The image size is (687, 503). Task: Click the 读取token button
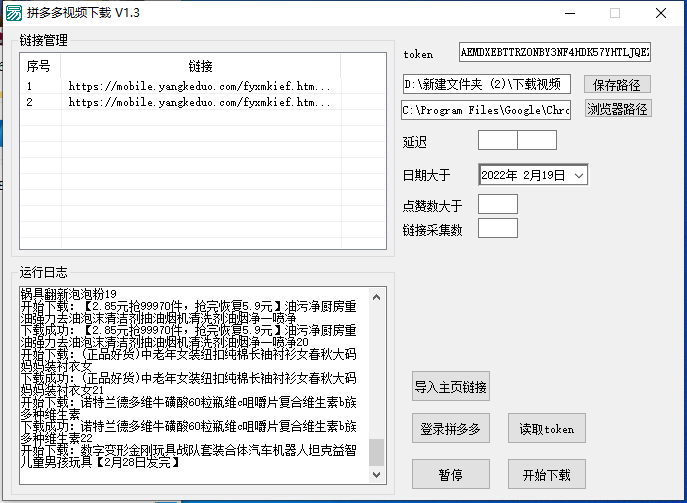pyautogui.click(x=547, y=429)
